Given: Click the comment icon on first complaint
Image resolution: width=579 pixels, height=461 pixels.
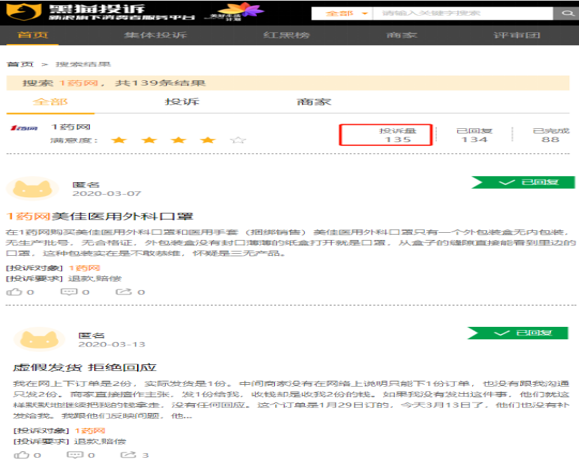Looking at the screenshot, I should coord(69,292).
